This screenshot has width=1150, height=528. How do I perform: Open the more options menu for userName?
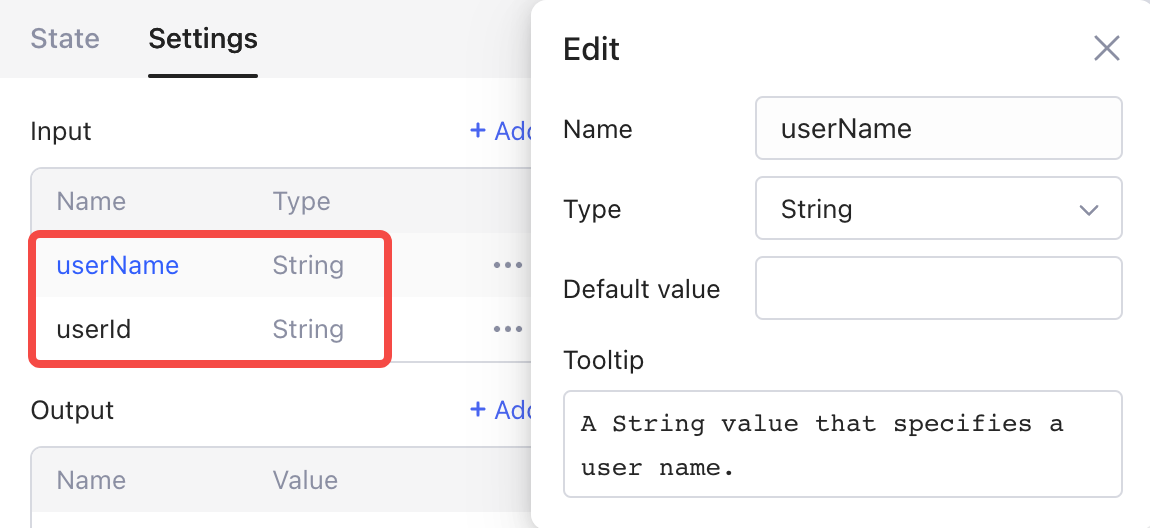pyautogui.click(x=507, y=266)
